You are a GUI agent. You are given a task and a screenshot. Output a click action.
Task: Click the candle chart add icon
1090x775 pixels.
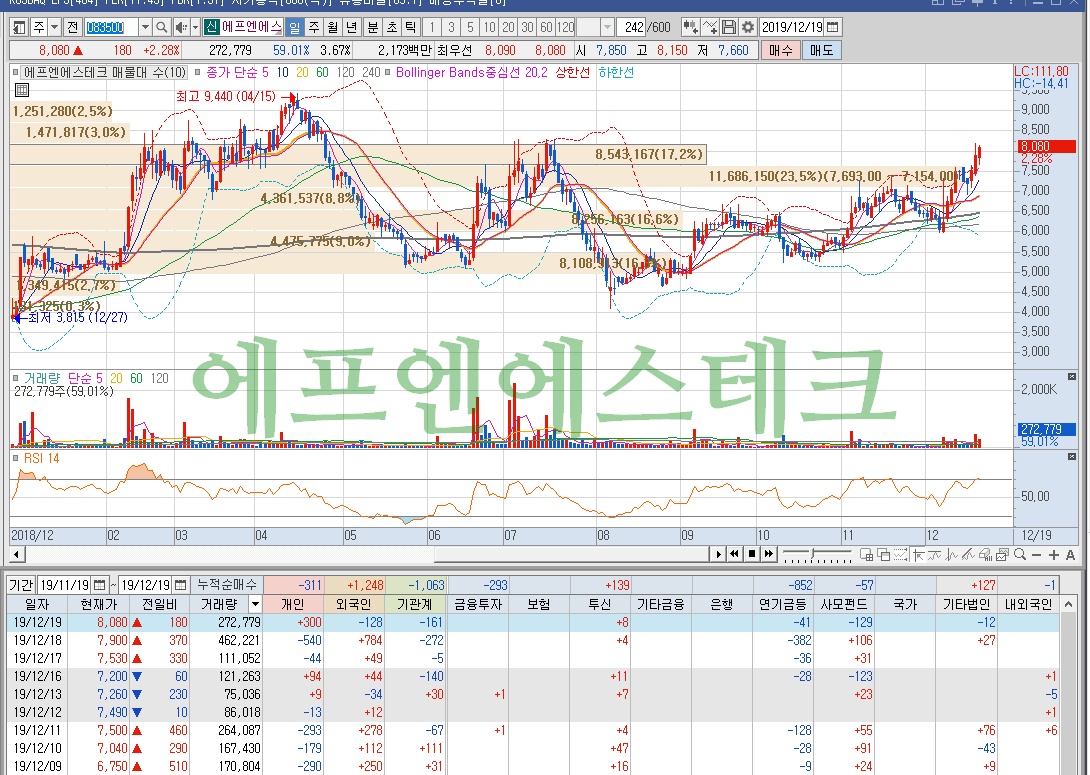(690, 27)
